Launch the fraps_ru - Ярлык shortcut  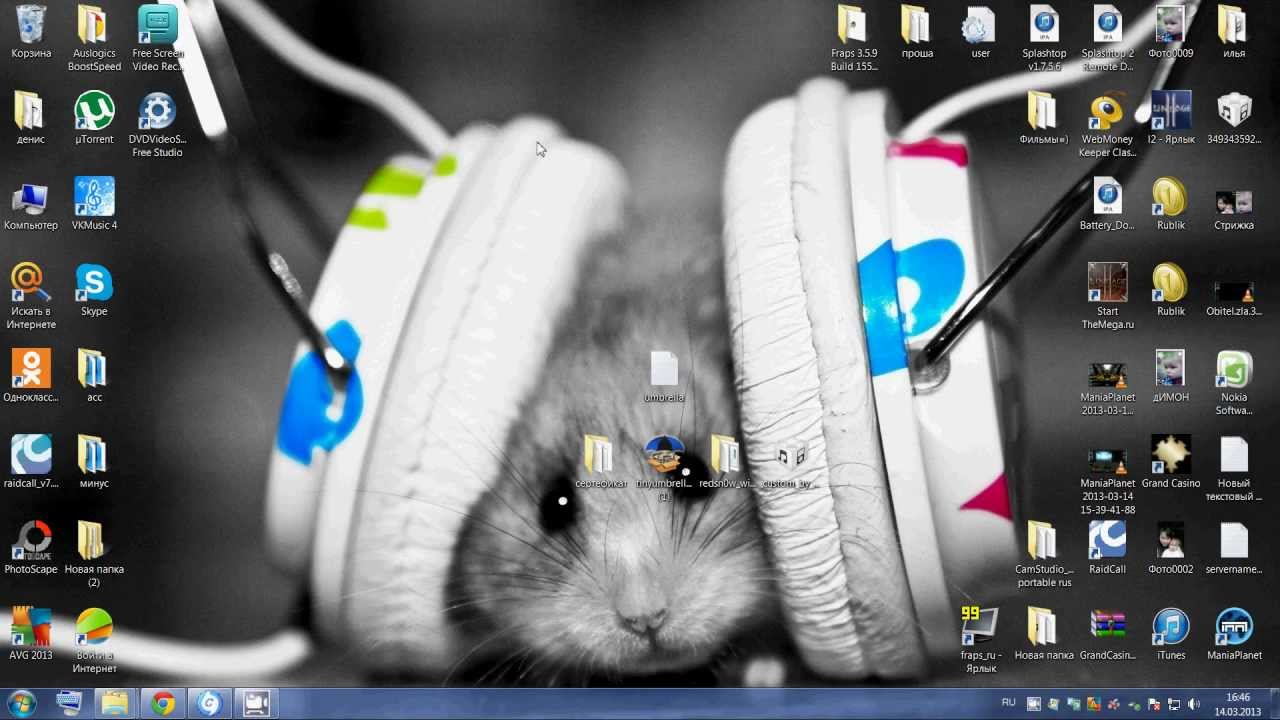coord(980,640)
